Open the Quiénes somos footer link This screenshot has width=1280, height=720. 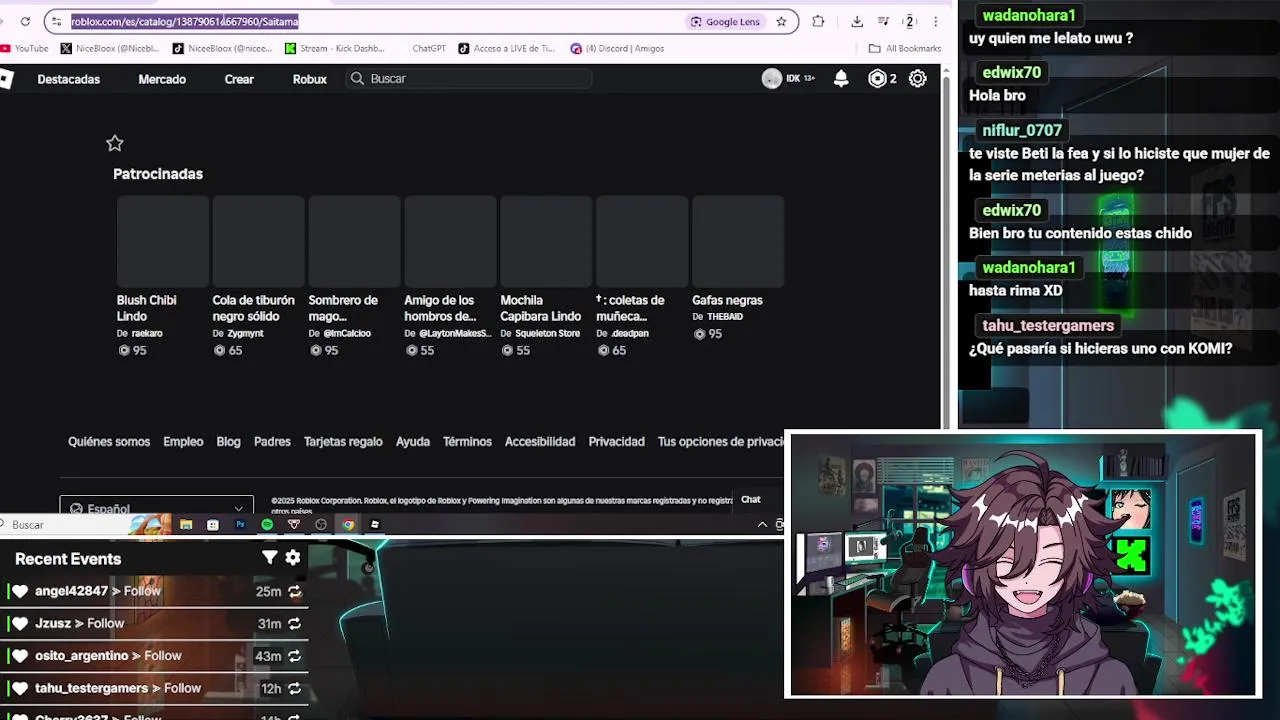(109, 441)
